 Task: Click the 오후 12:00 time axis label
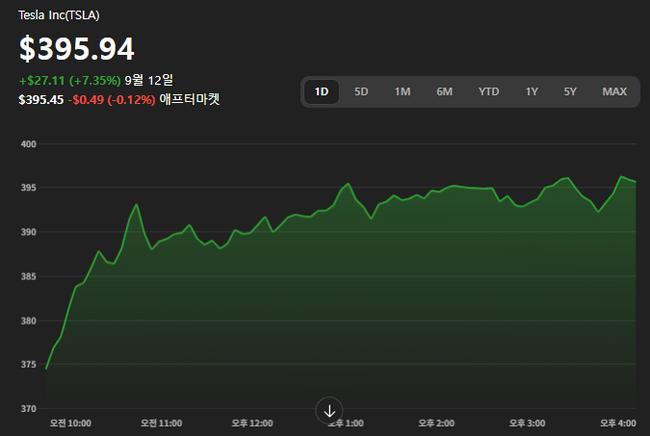(x=252, y=423)
